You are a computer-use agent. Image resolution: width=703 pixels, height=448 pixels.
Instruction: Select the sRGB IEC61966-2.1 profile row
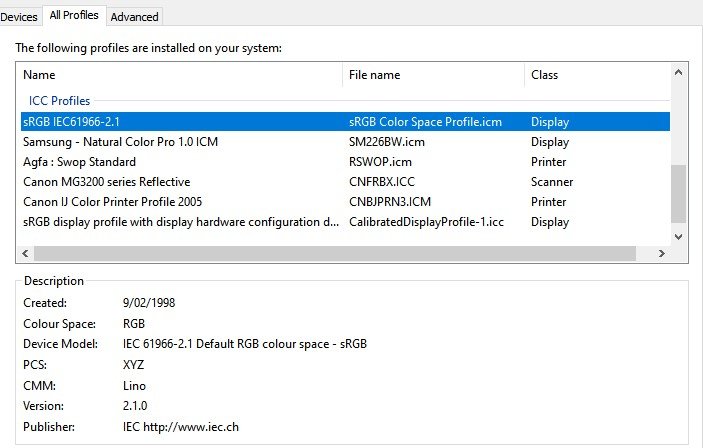point(345,122)
